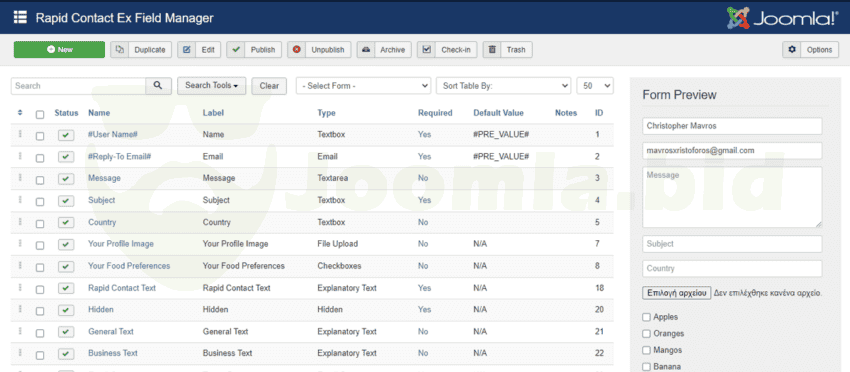The width and height of the screenshot is (850, 372).
Task: Click the drag handle of Hidden row
Action: (x=20, y=309)
